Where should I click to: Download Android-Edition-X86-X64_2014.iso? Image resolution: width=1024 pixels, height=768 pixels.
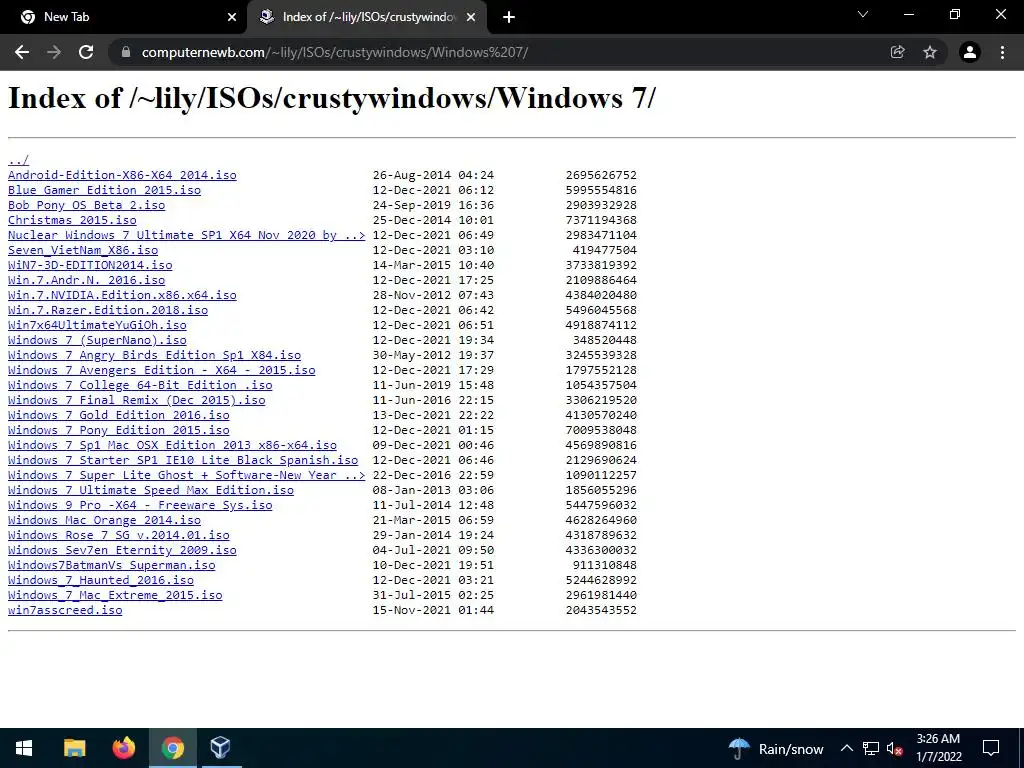coord(122,175)
